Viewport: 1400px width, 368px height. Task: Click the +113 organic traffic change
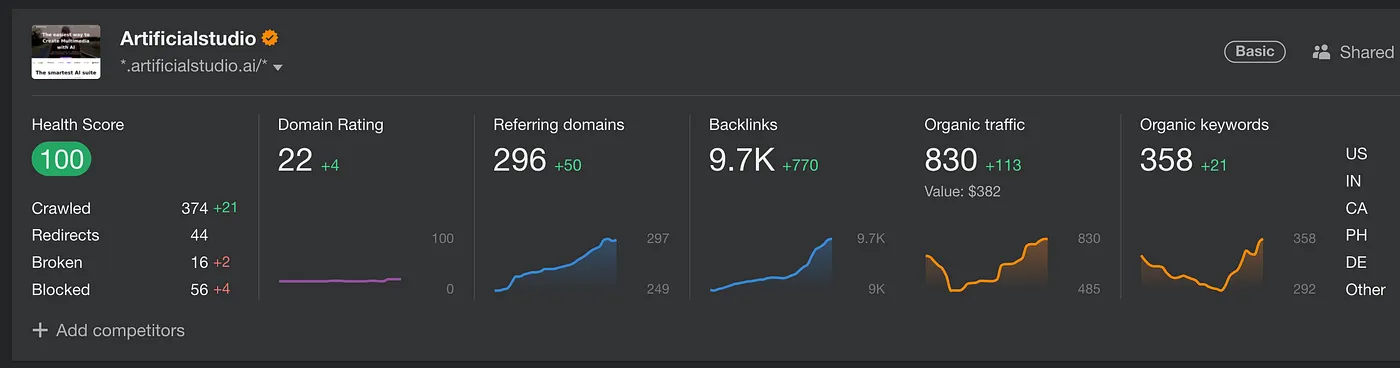tap(1003, 165)
